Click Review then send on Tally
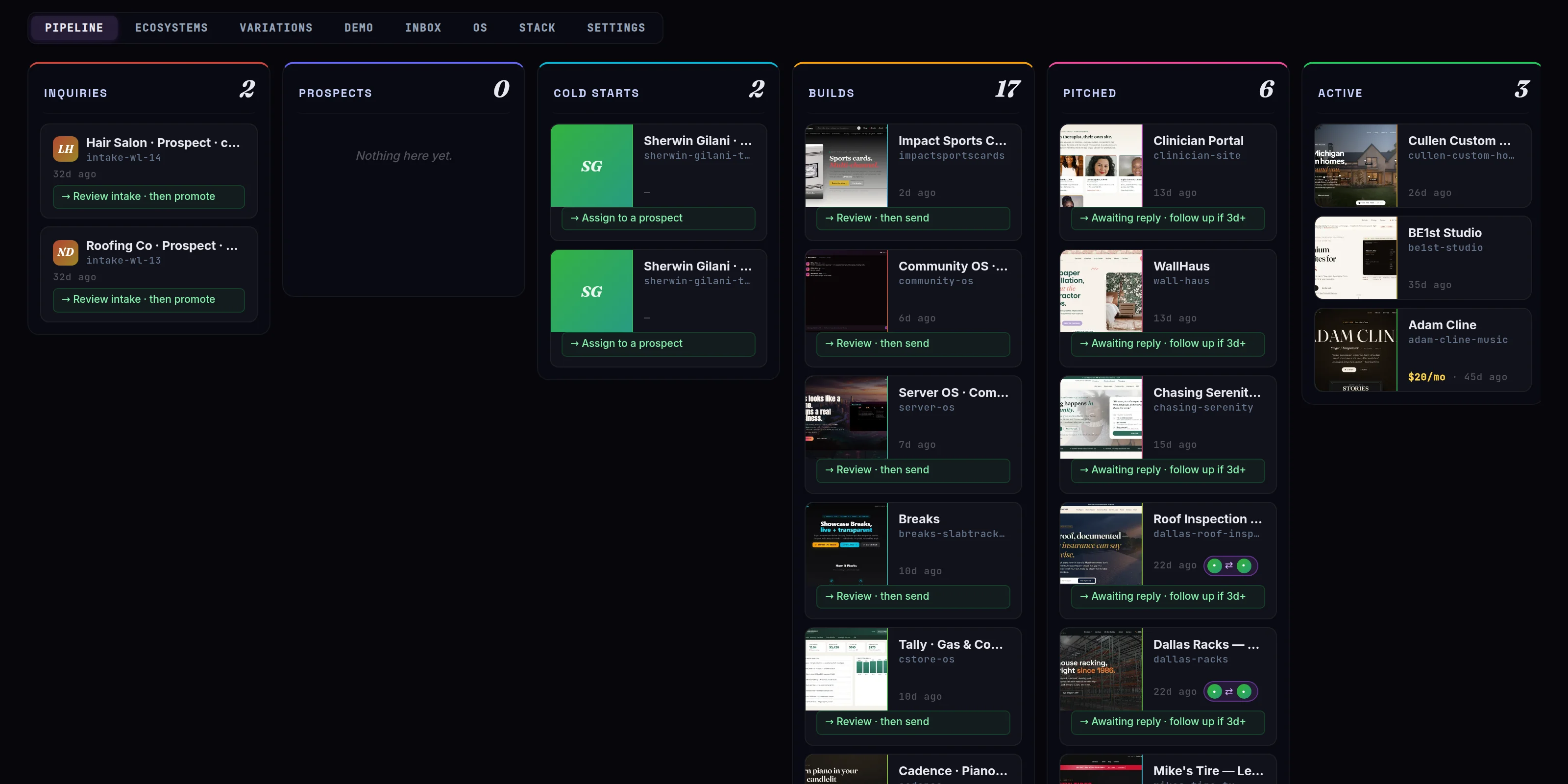This screenshot has width=1568, height=784. 912,722
